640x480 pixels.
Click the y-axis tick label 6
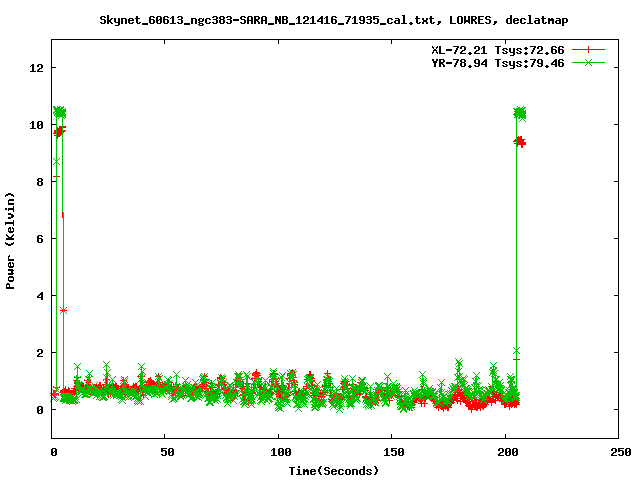(x=40, y=239)
